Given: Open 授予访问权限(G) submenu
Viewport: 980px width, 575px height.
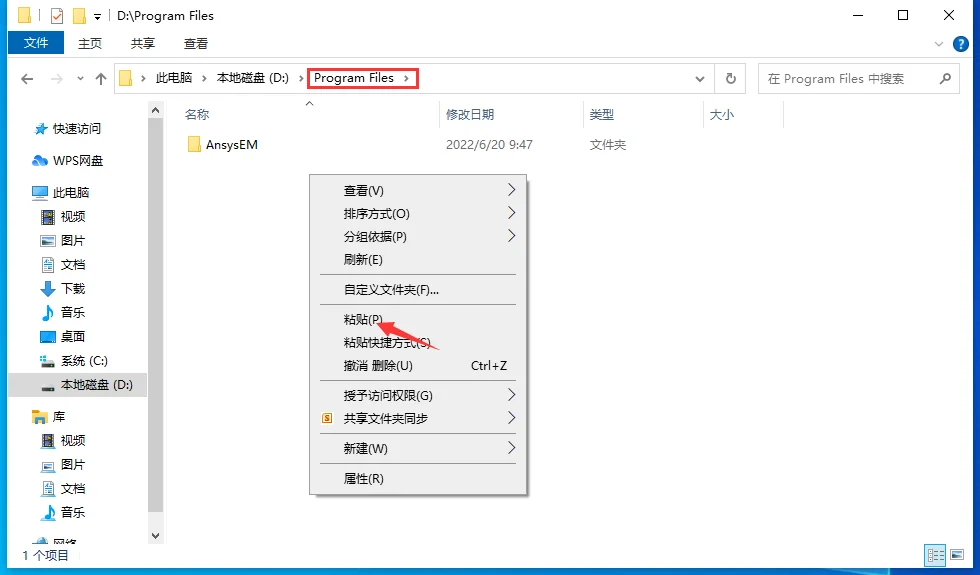Looking at the screenshot, I should (x=418, y=396).
